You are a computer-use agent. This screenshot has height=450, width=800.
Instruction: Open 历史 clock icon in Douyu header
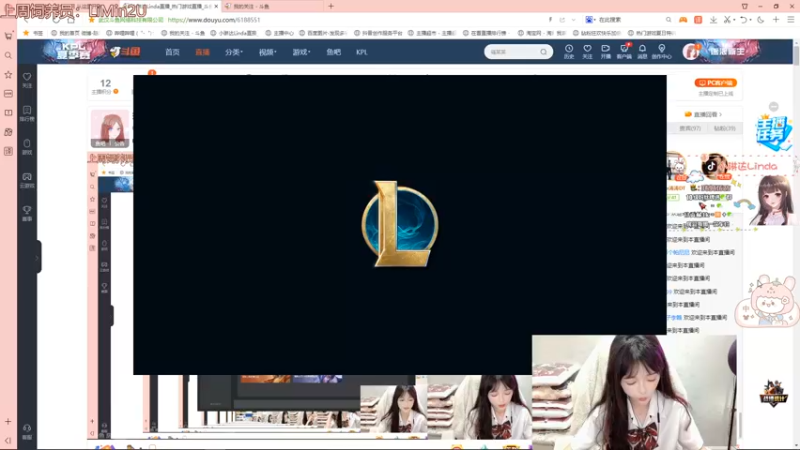(569, 51)
